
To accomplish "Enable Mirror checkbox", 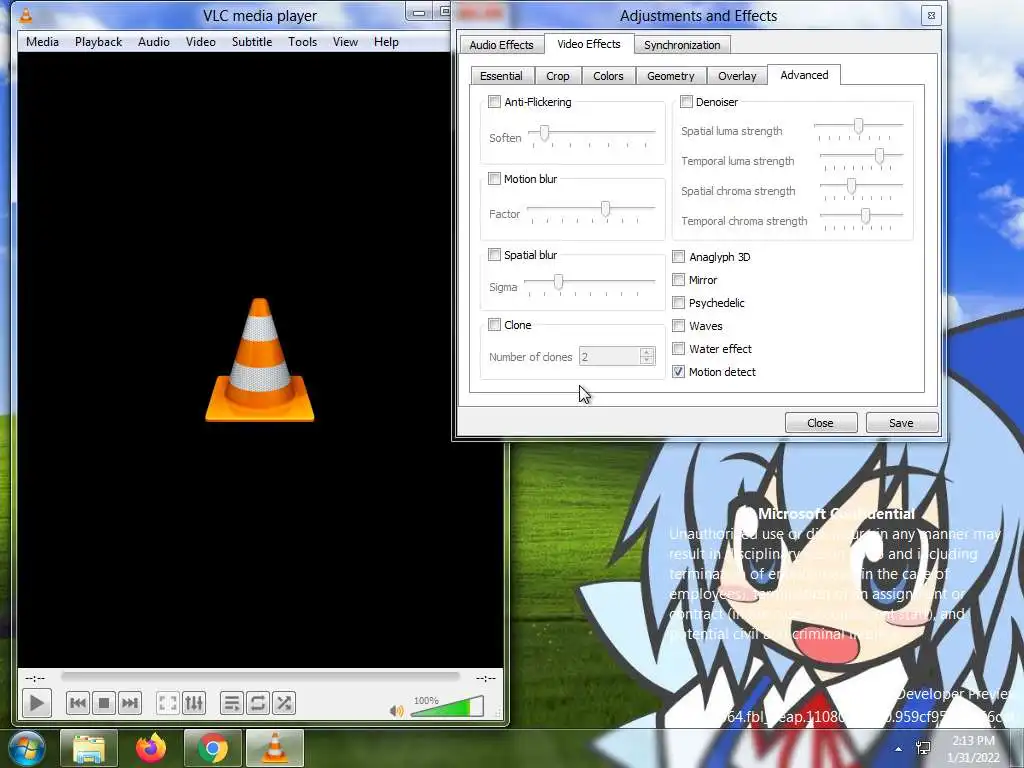I will [x=679, y=280].
